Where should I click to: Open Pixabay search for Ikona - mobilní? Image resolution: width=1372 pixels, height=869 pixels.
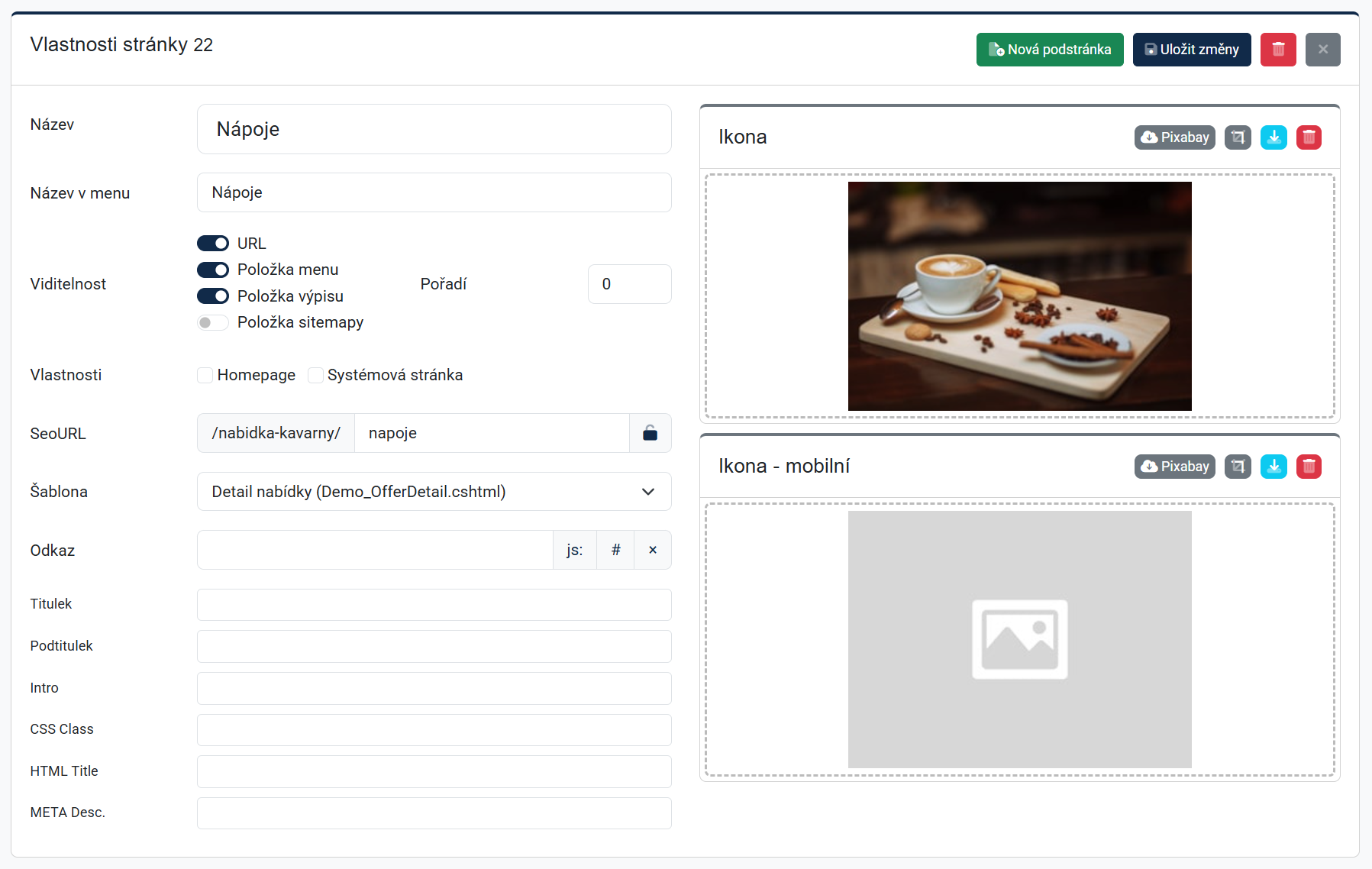point(1175,467)
